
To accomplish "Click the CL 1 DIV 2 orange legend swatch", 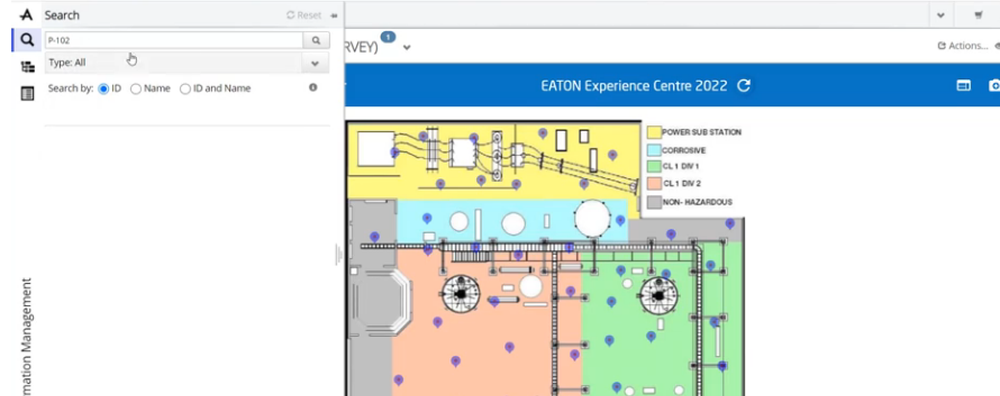I will click(x=654, y=184).
